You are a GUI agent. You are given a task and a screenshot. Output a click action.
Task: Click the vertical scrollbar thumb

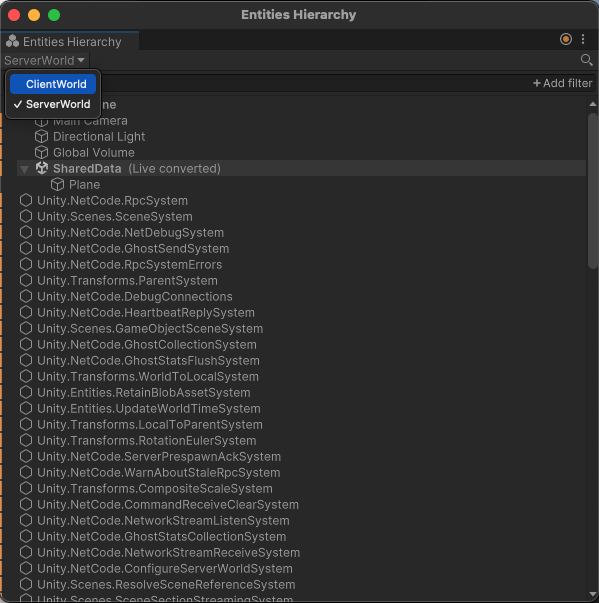click(593, 190)
